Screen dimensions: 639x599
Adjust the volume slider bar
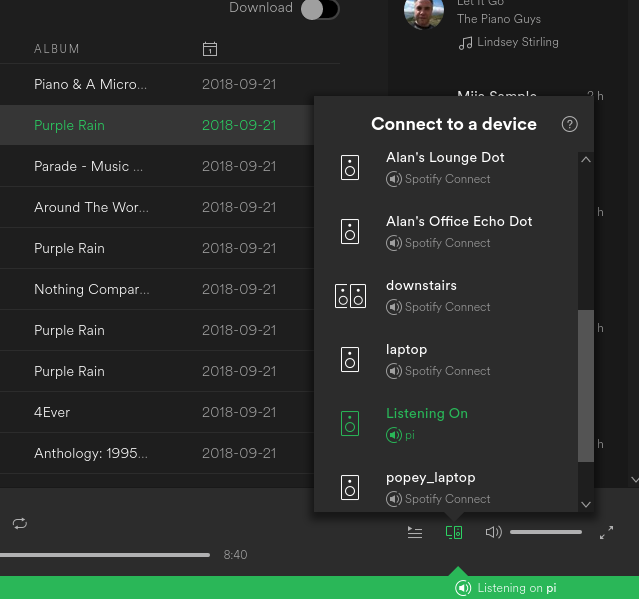[x=546, y=532]
